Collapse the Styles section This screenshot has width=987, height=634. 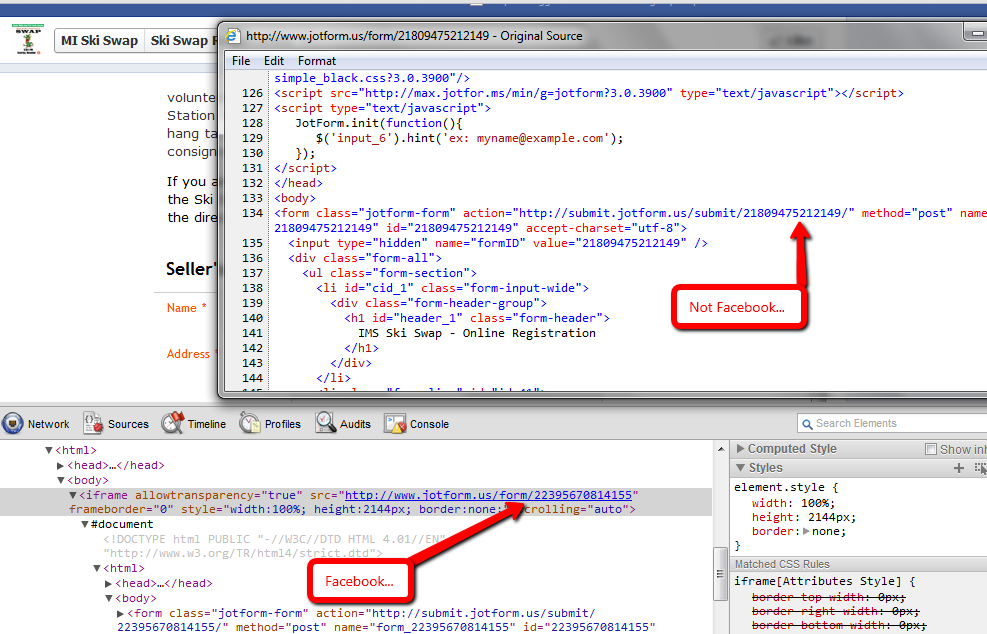(x=740, y=468)
